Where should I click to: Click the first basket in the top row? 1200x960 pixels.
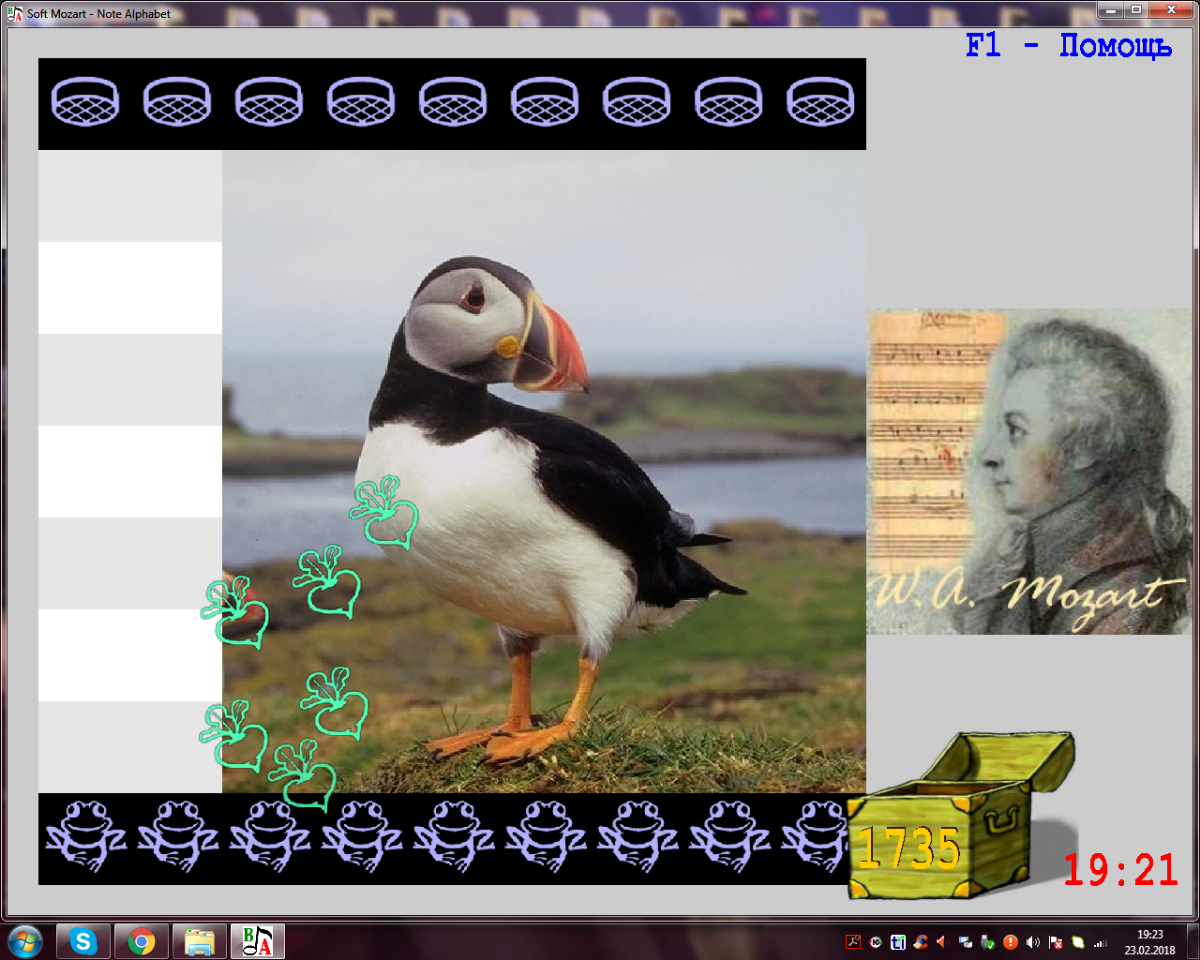[85, 102]
